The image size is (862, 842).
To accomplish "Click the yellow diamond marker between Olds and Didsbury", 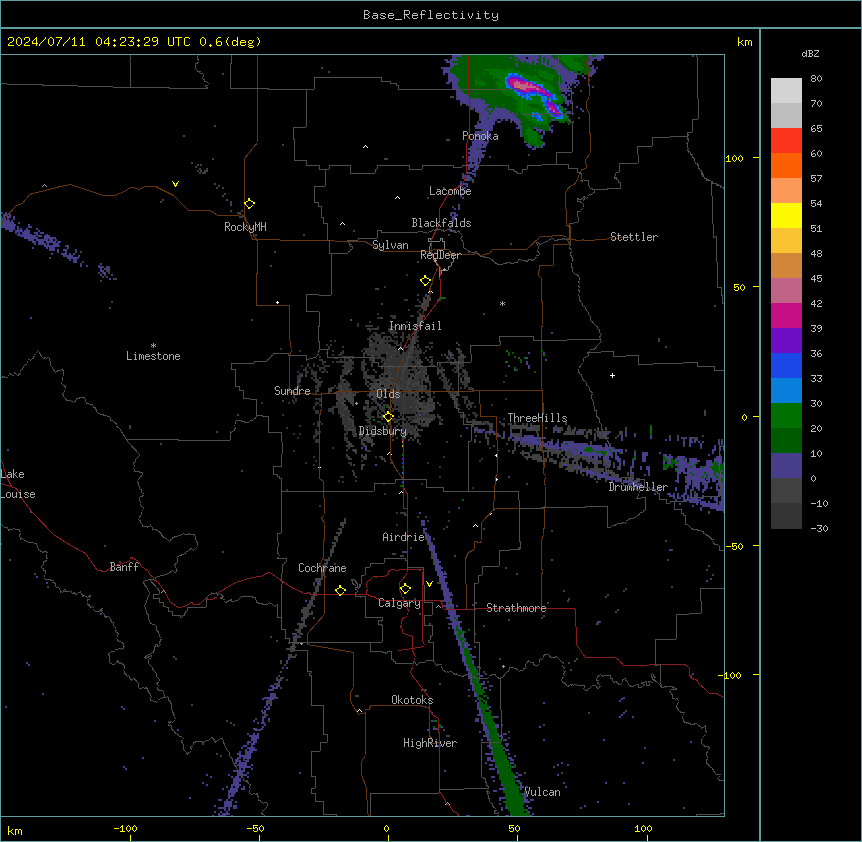I will pyautogui.click(x=388, y=417).
